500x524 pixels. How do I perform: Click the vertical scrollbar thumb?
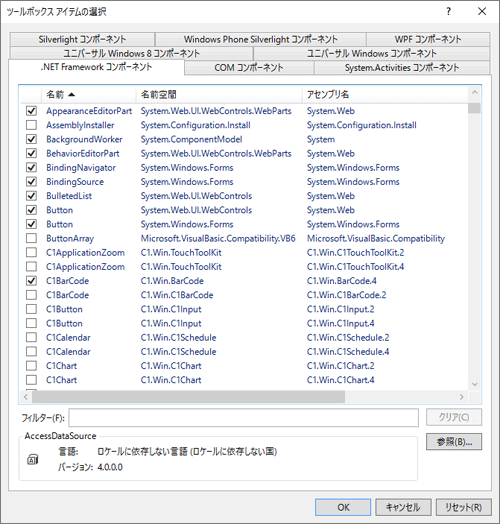point(474,108)
